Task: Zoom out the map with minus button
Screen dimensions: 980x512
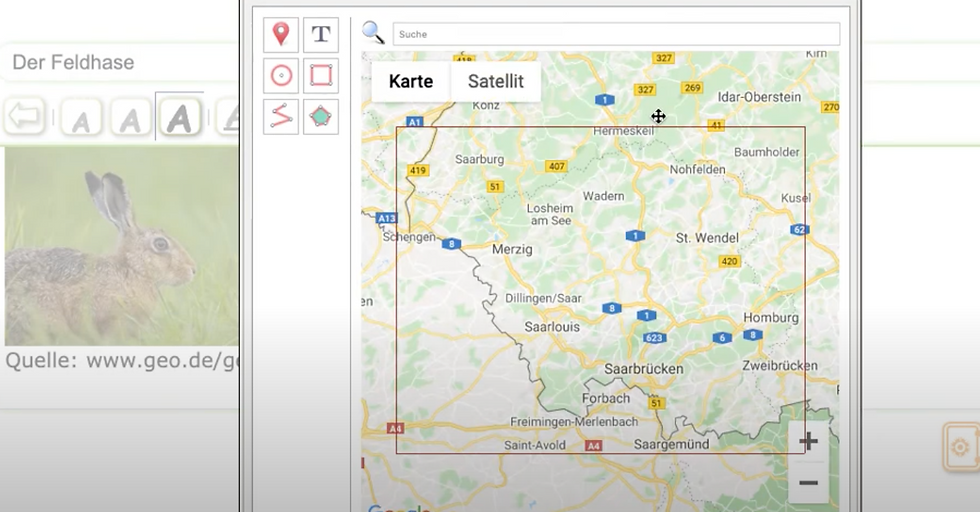Action: (x=808, y=483)
